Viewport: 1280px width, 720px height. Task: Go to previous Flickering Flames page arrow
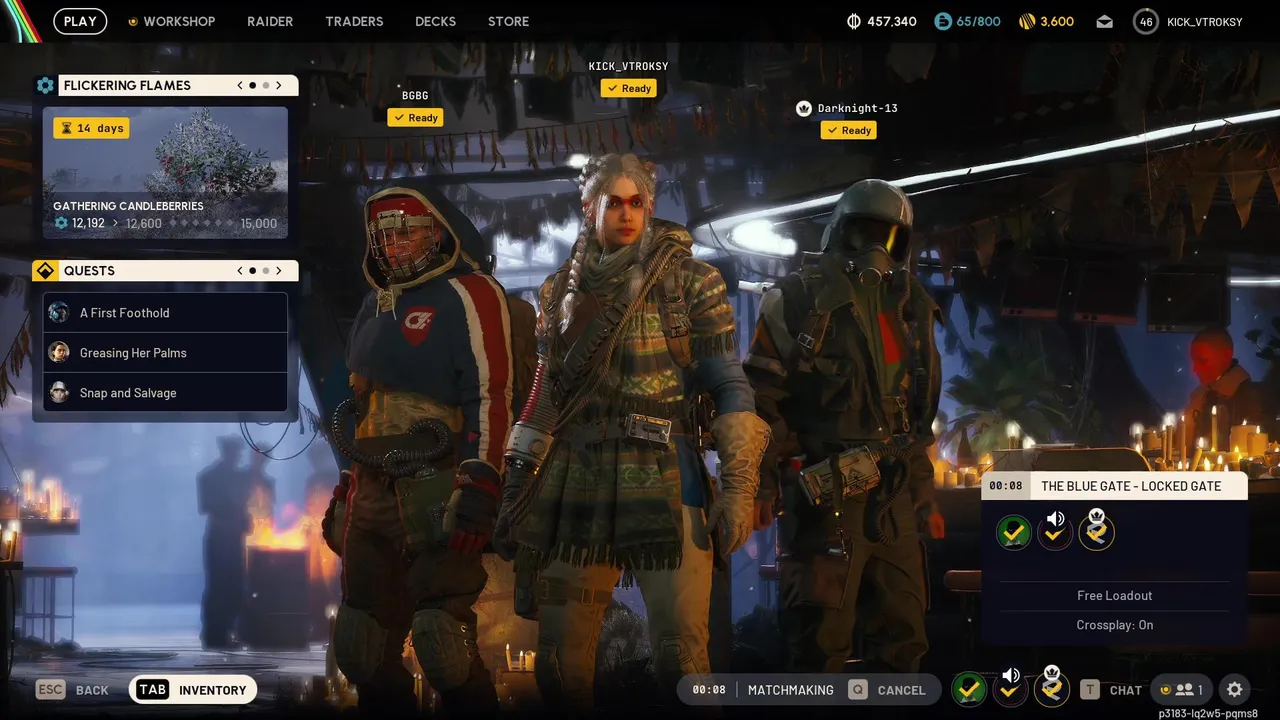(240, 85)
